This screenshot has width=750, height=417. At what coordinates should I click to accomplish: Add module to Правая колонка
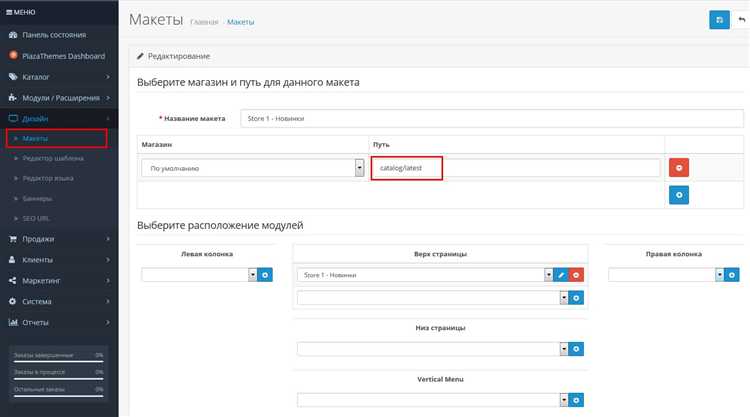[731, 274]
